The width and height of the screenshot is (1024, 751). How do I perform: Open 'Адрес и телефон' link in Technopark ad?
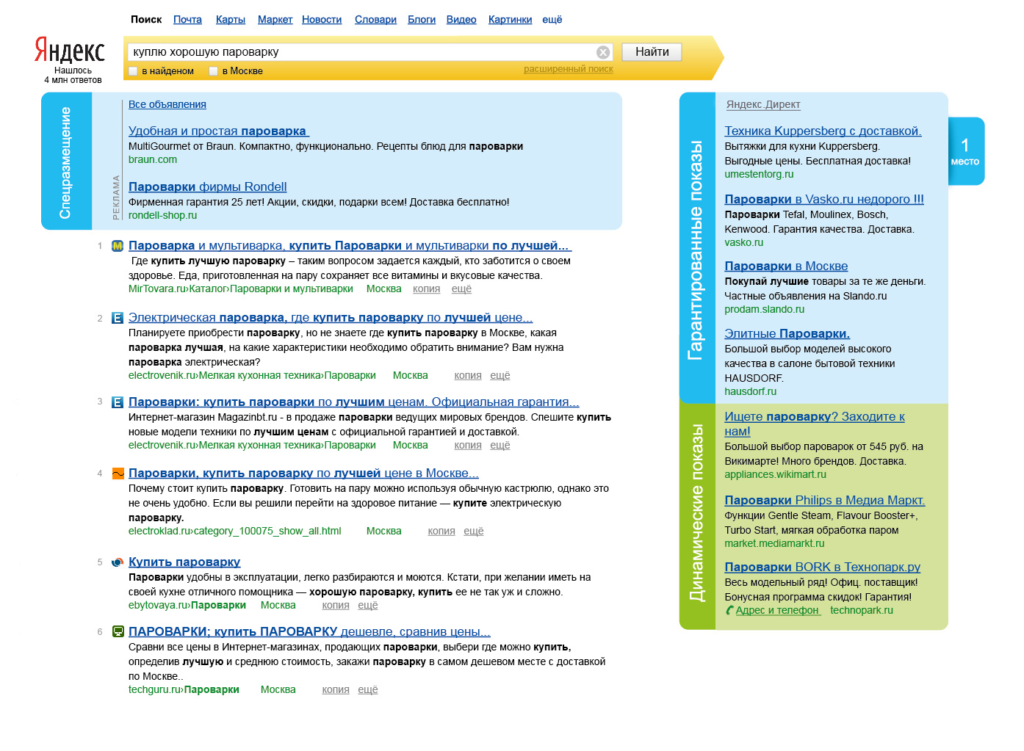pos(777,611)
